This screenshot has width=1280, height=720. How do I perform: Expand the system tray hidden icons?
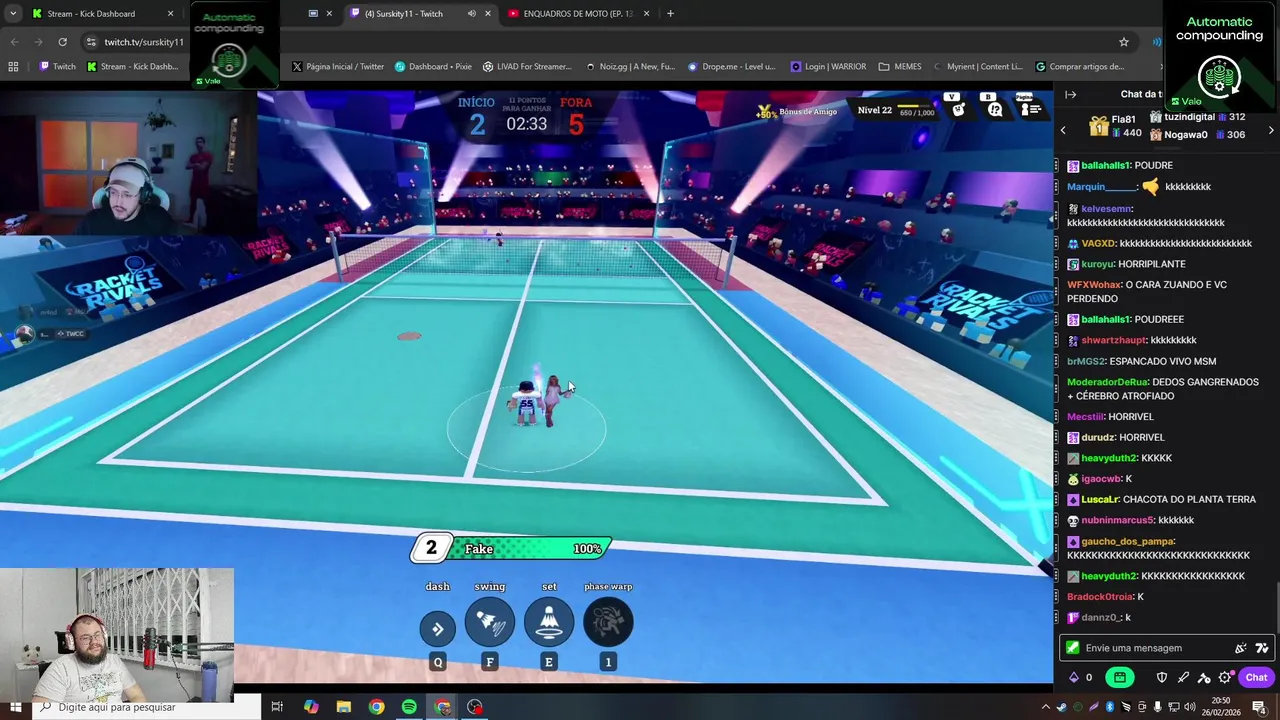pyautogui.click(x=1046, y=707)
